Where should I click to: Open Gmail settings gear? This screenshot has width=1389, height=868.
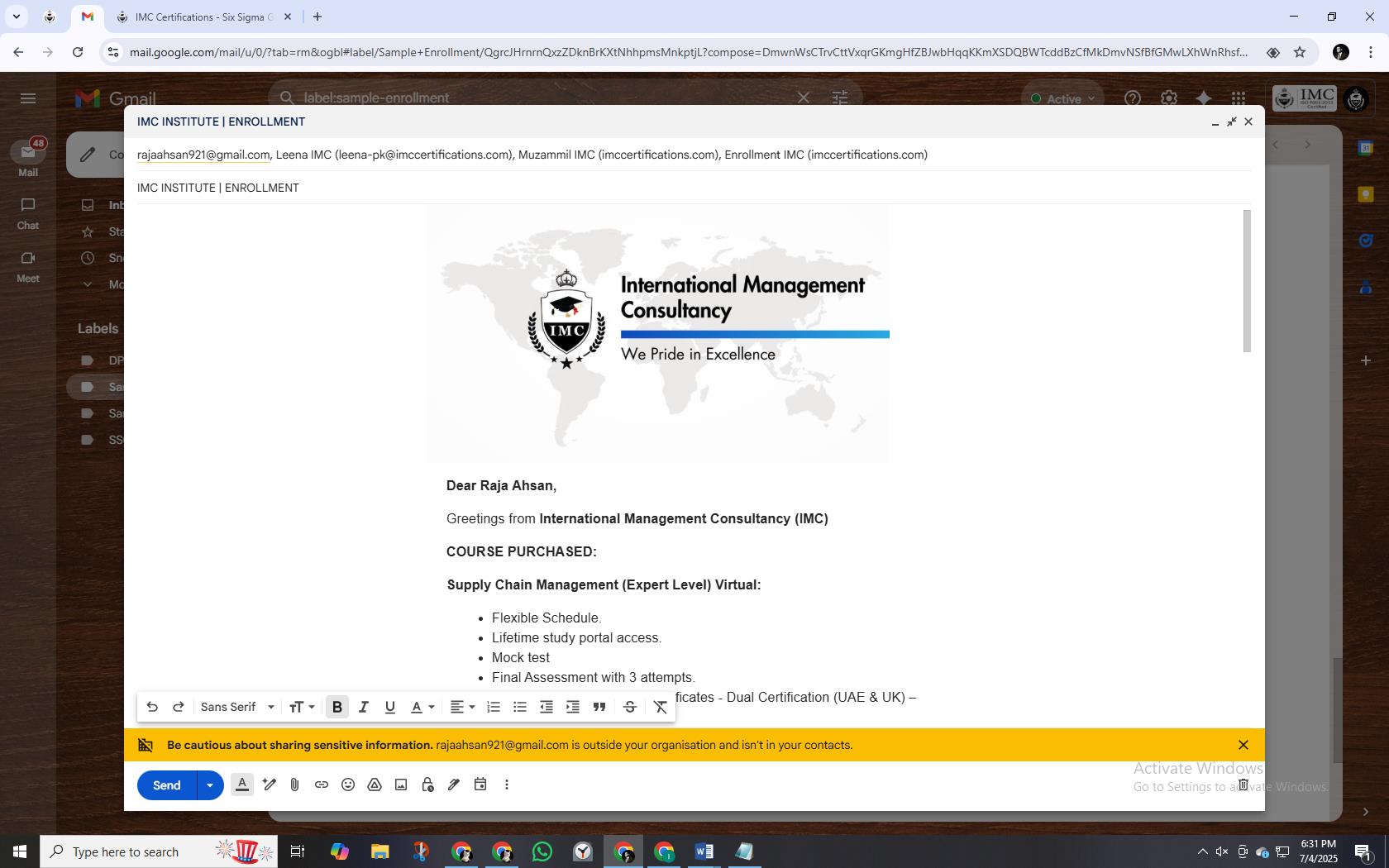tap(1168, 98)
